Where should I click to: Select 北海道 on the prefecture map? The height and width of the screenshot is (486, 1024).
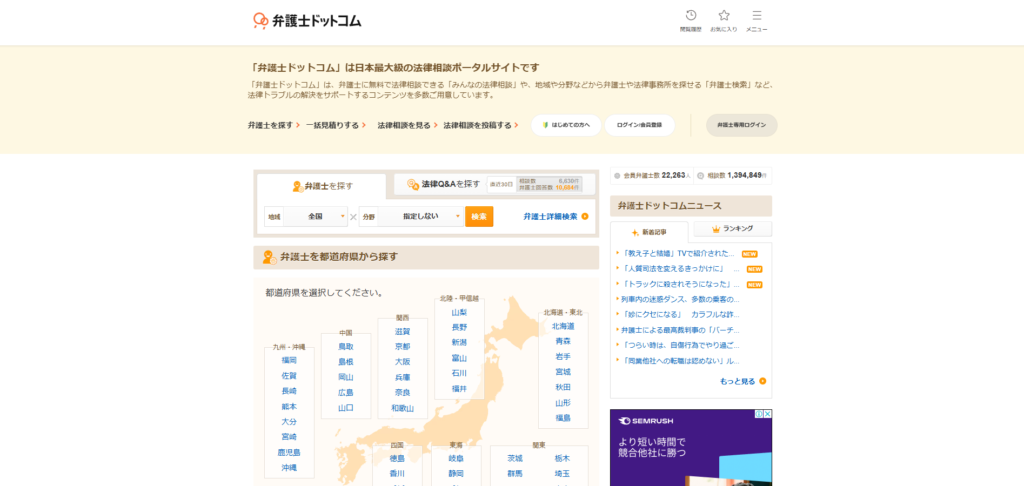pyautogui.click(x=563, y=326)
